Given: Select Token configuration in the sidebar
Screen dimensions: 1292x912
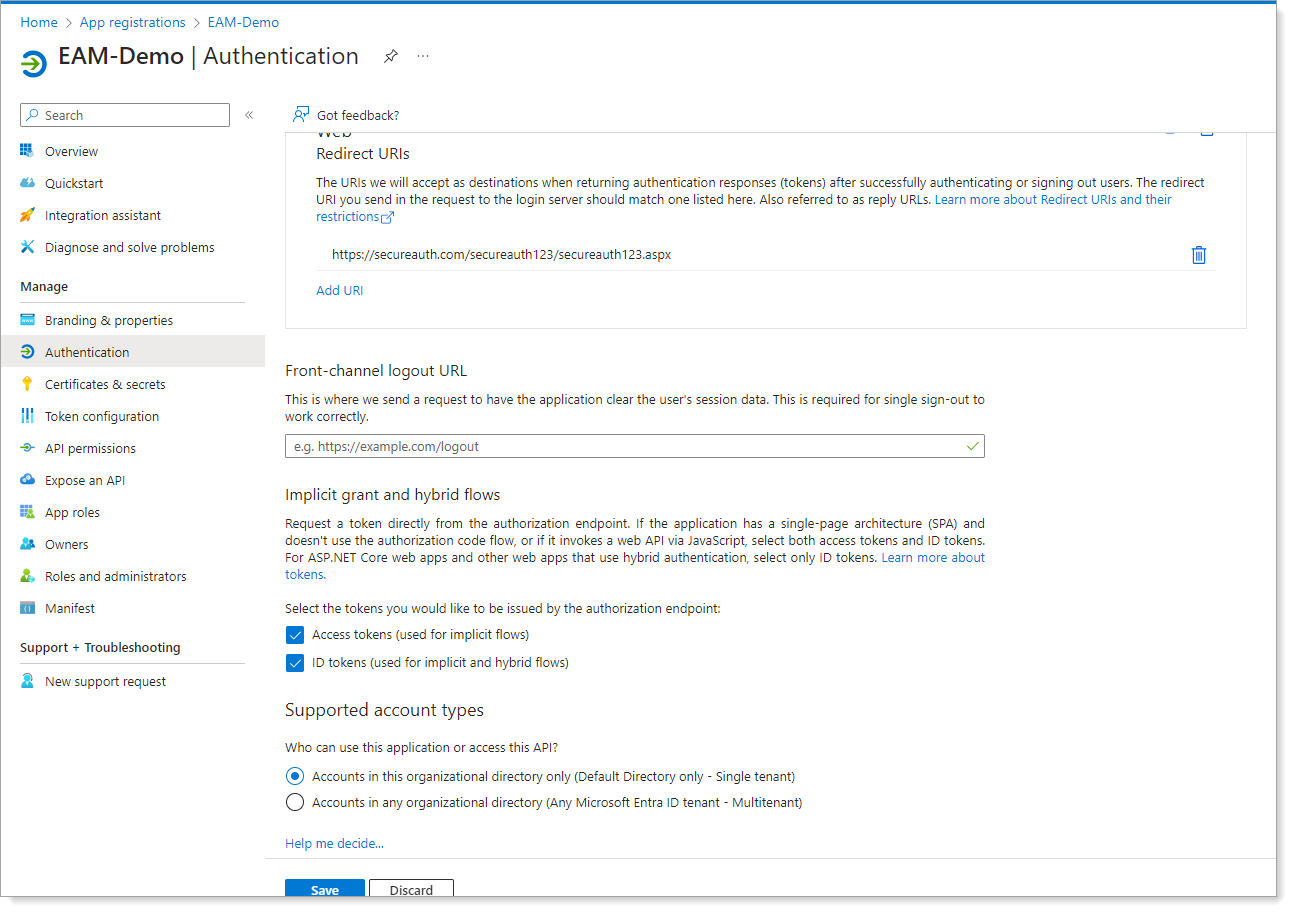Looking at the screenshot, I should pos(102,415).
